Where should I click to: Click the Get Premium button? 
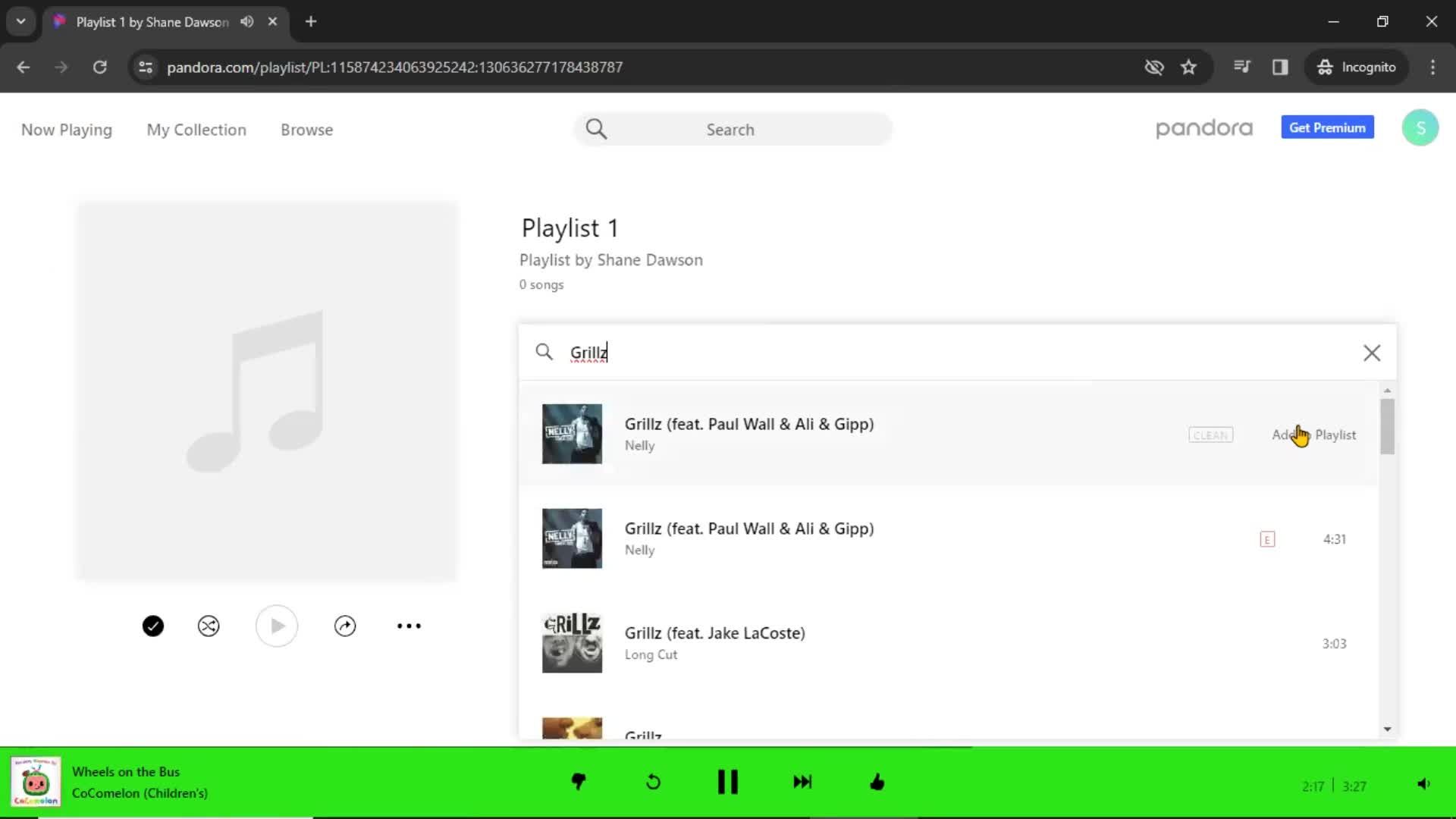pyautogui.click(x=1327, y=128)
